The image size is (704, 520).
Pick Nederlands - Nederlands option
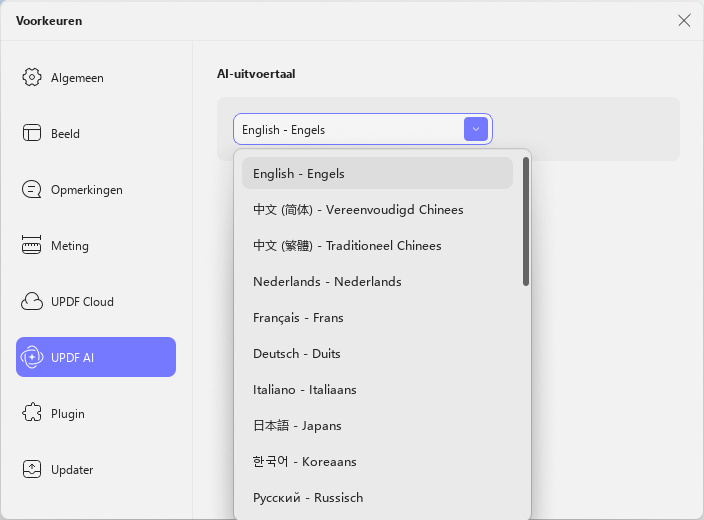(377, 281)
